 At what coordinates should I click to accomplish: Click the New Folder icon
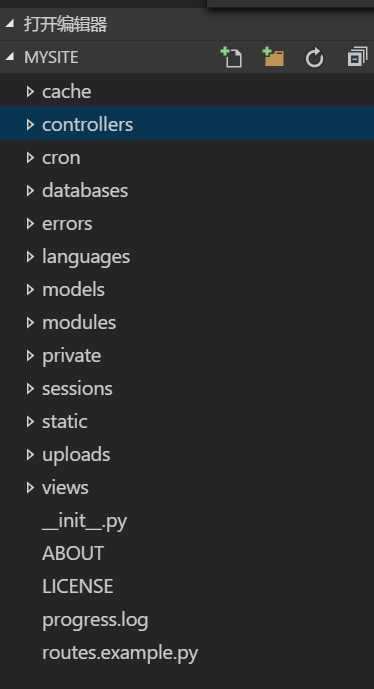[273, 57]
